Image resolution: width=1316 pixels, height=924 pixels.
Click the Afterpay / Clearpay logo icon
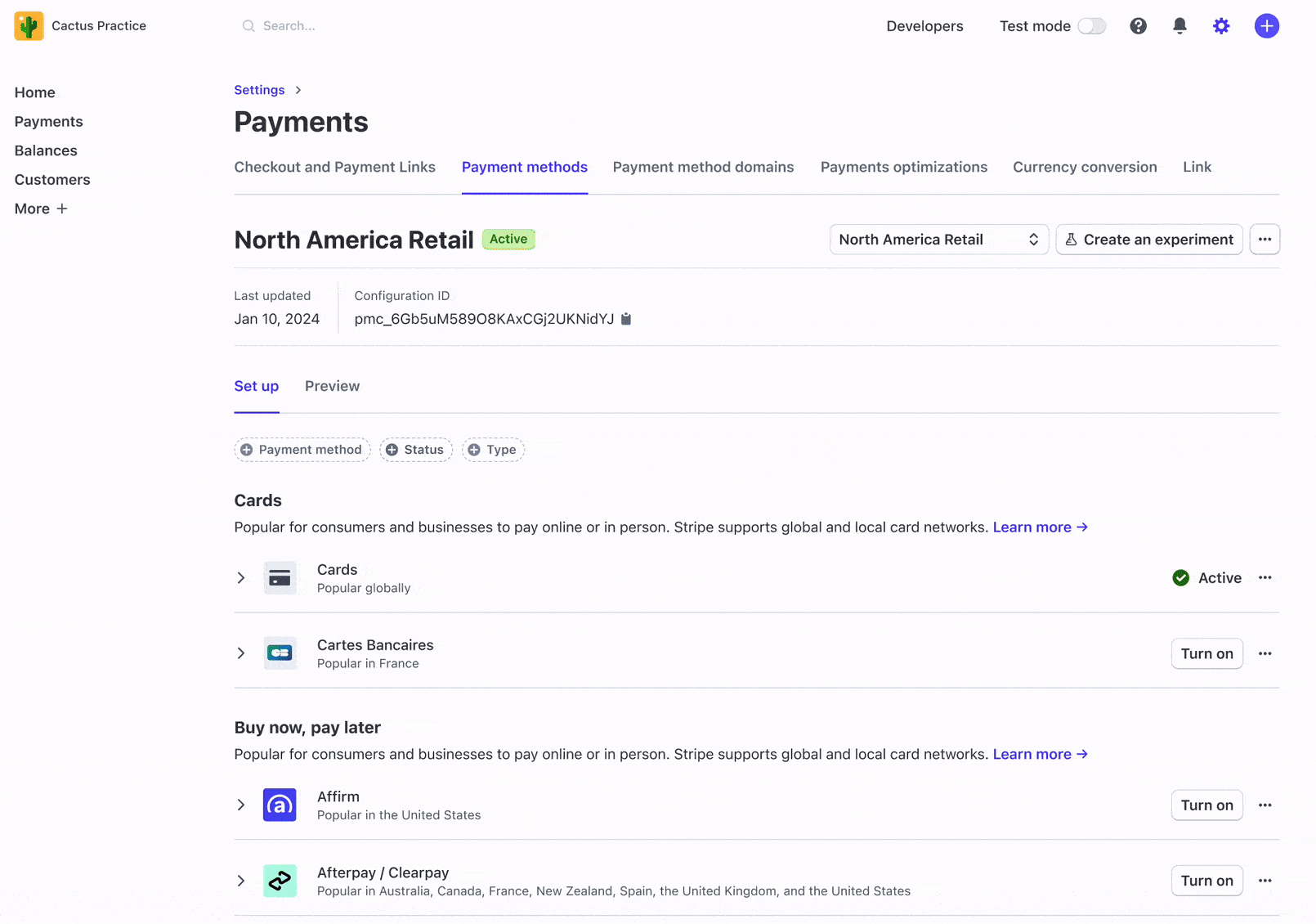(x=280, y=881)
